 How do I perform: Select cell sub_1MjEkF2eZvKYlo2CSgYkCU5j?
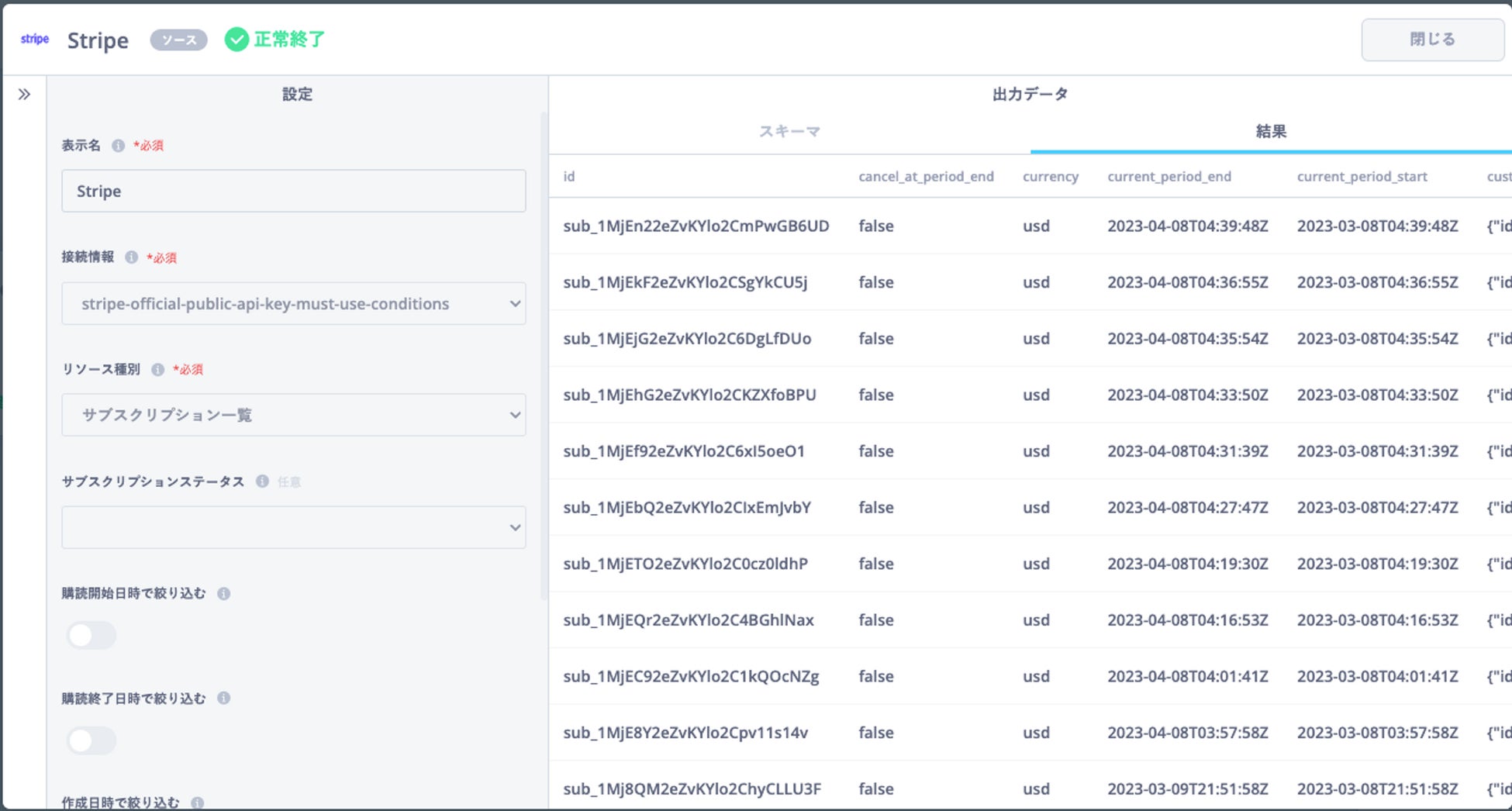(685, 282)
